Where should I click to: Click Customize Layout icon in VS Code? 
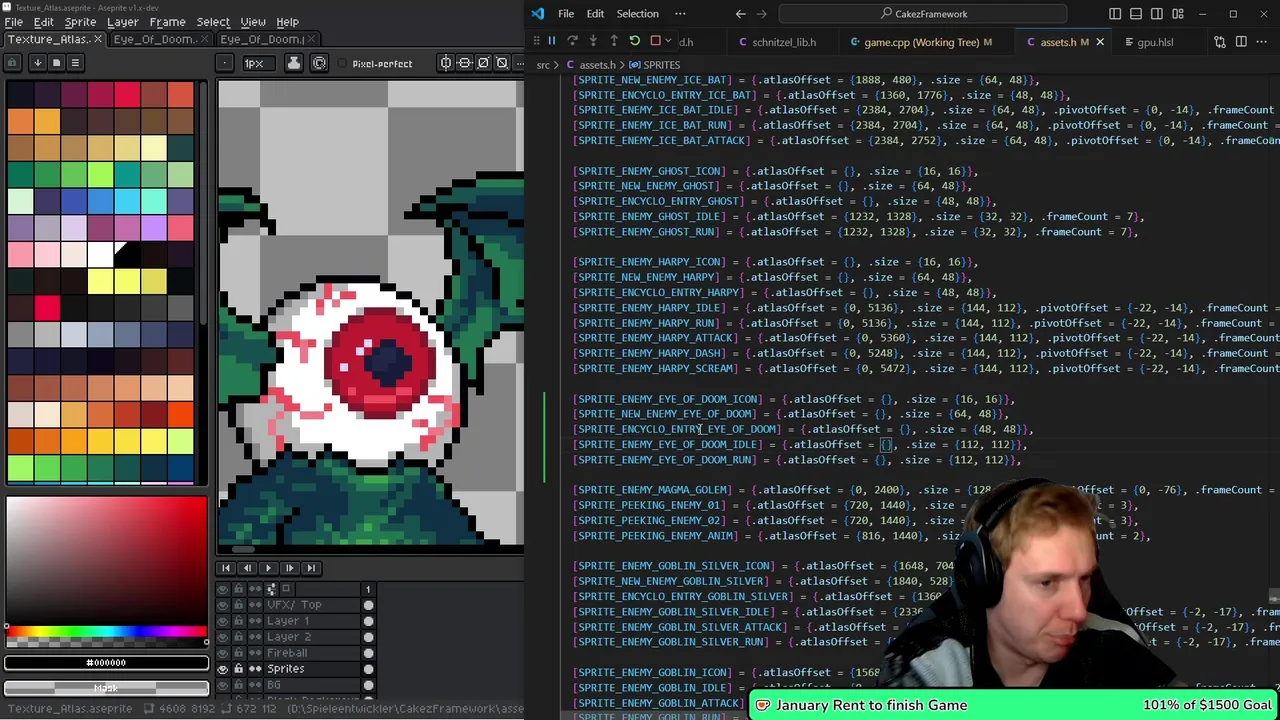click(1178, 14)
